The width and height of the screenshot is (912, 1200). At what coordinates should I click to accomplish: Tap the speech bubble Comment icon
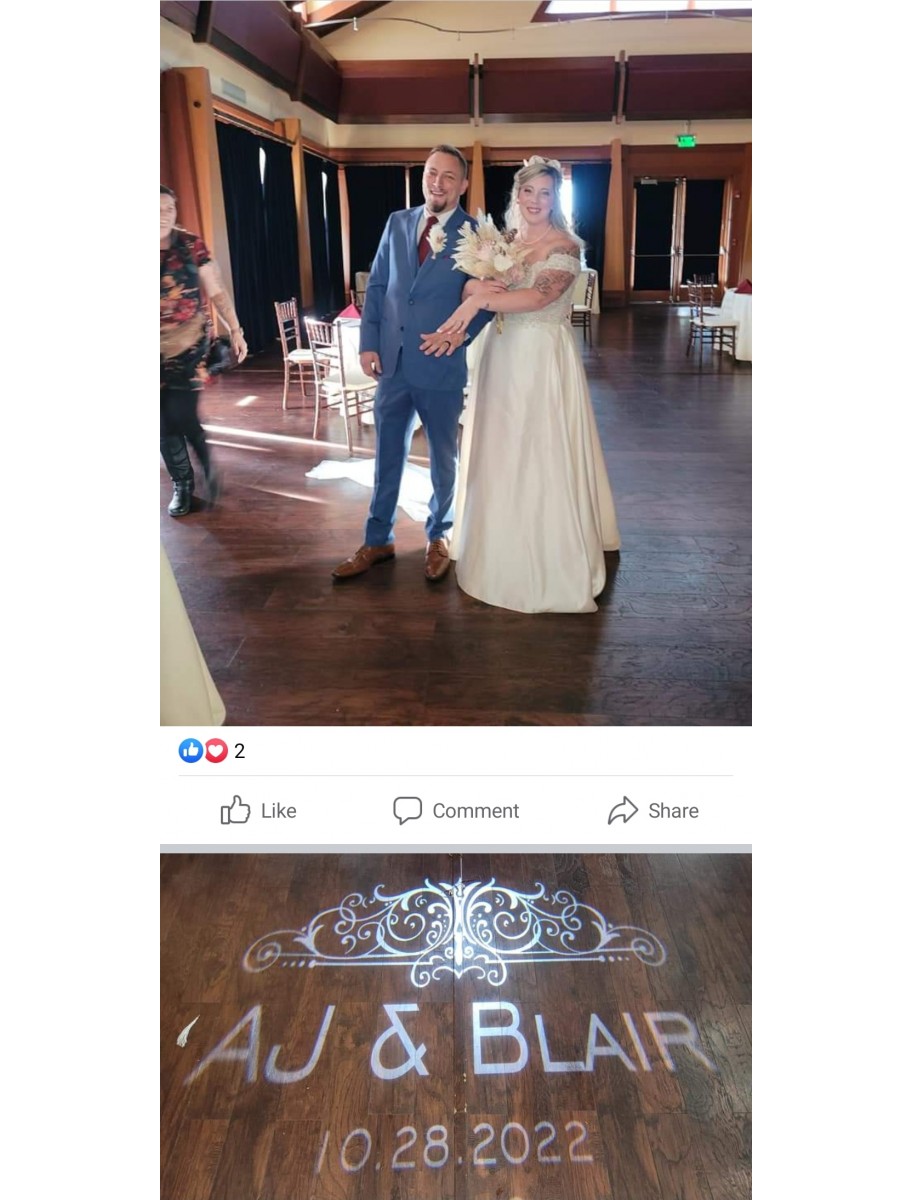click(407, 810)
